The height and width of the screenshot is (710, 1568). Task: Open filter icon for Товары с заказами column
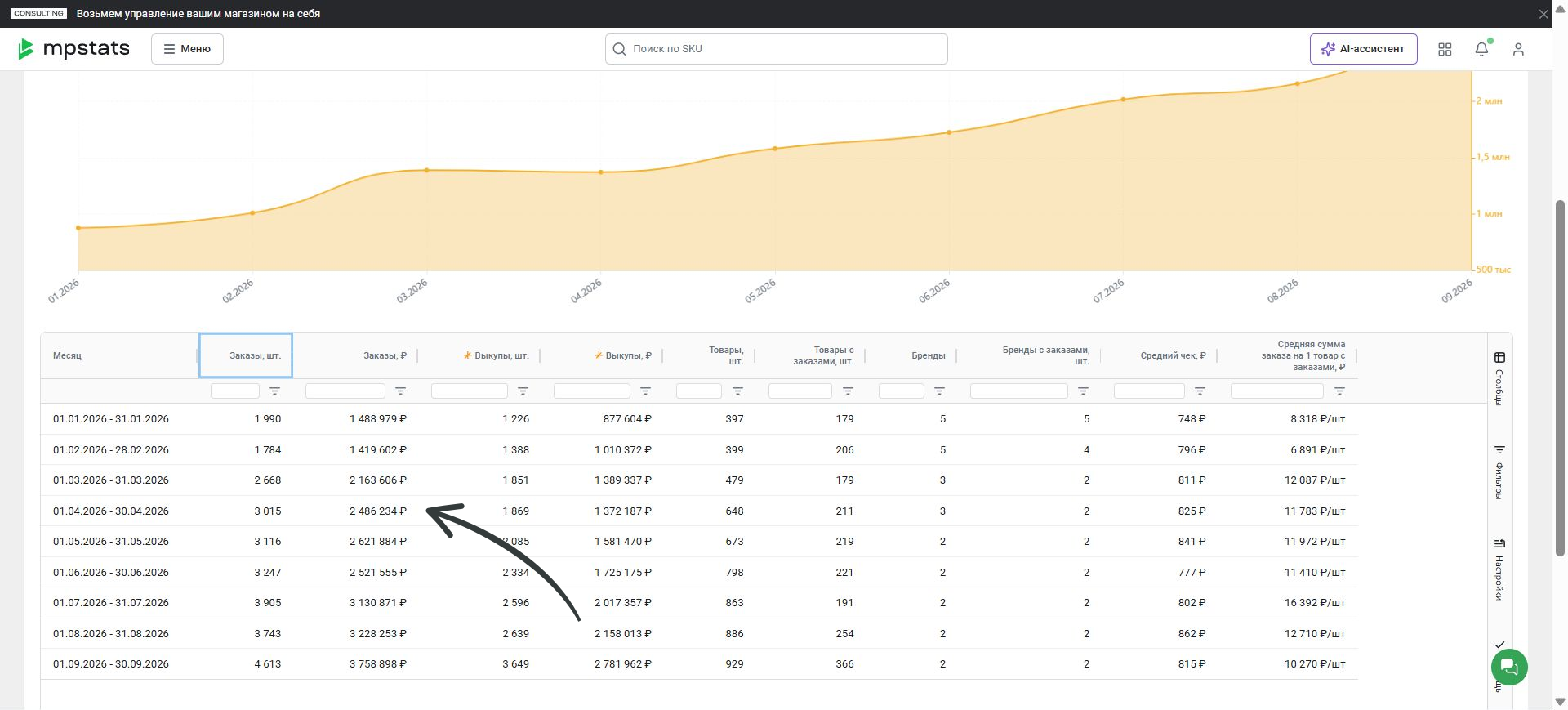click(x=848, y=391)
